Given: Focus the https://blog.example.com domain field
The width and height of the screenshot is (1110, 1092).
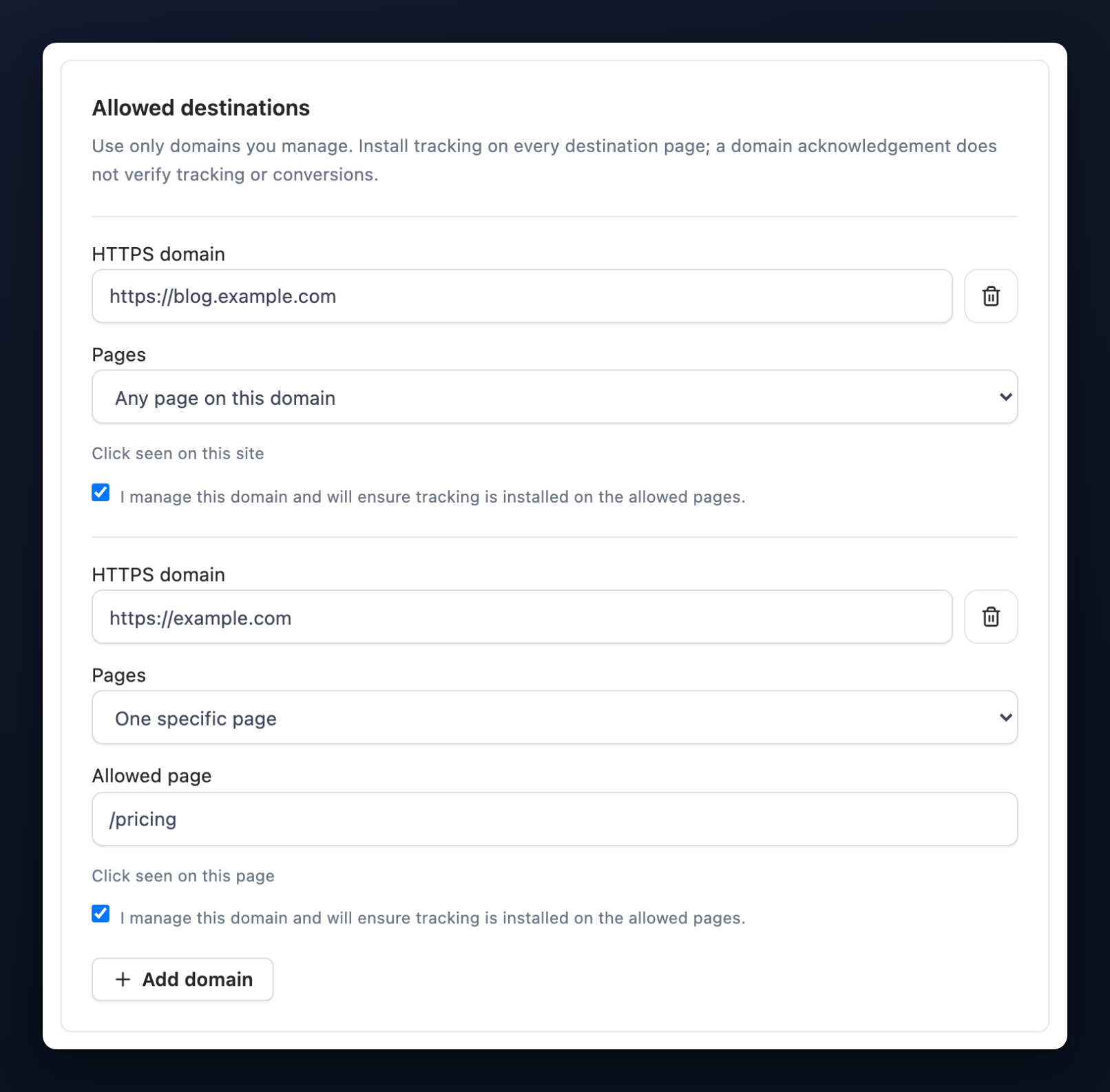Looking at the screenshot, I should point(522,296).
